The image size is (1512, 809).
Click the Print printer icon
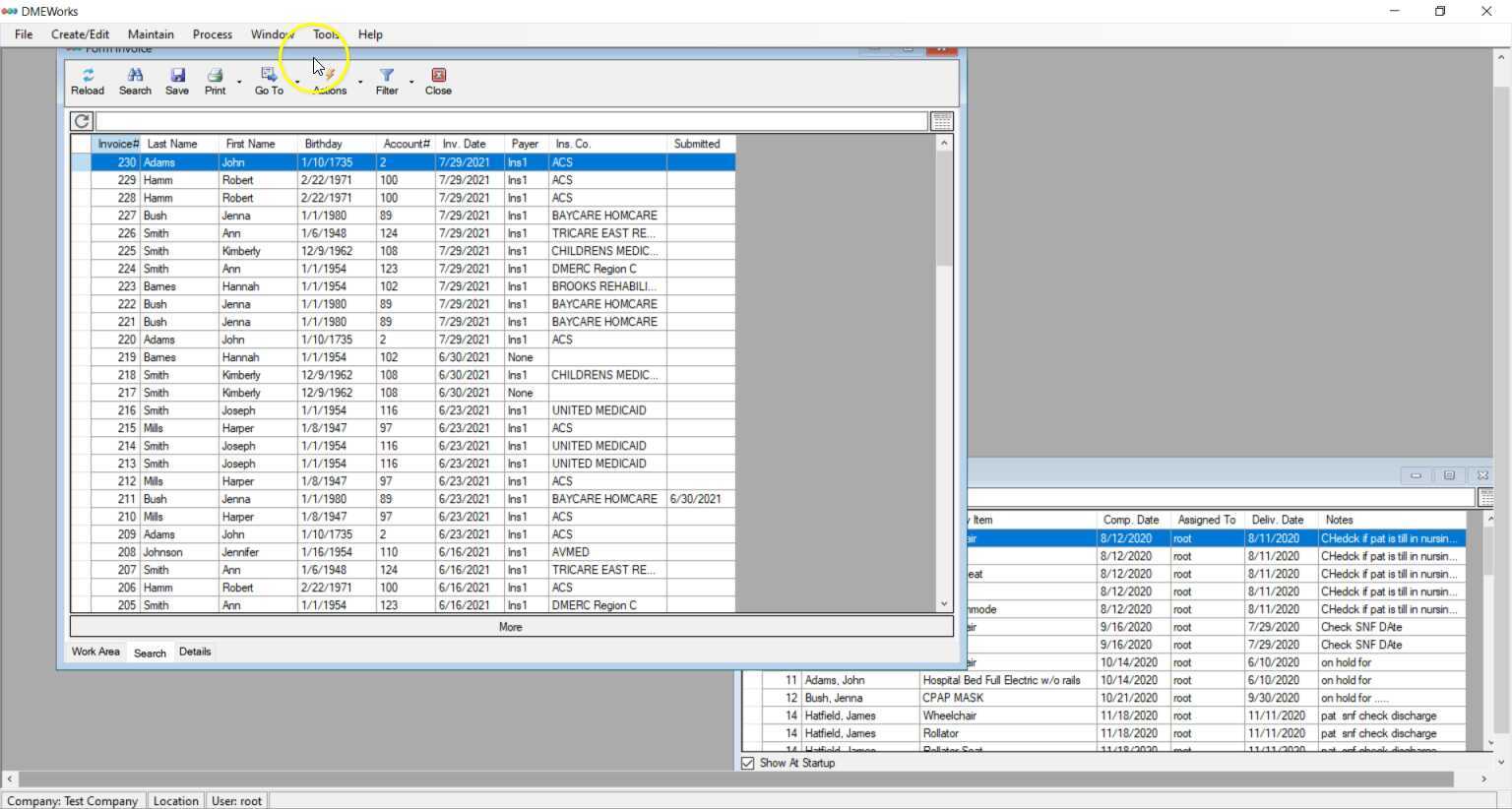click(215, 76)
